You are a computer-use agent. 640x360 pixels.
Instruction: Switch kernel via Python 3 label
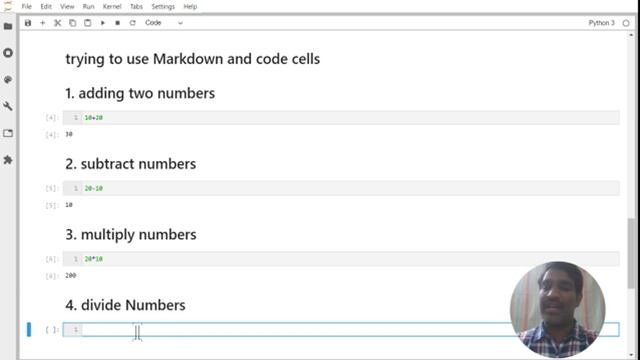[x=601, y=23]
